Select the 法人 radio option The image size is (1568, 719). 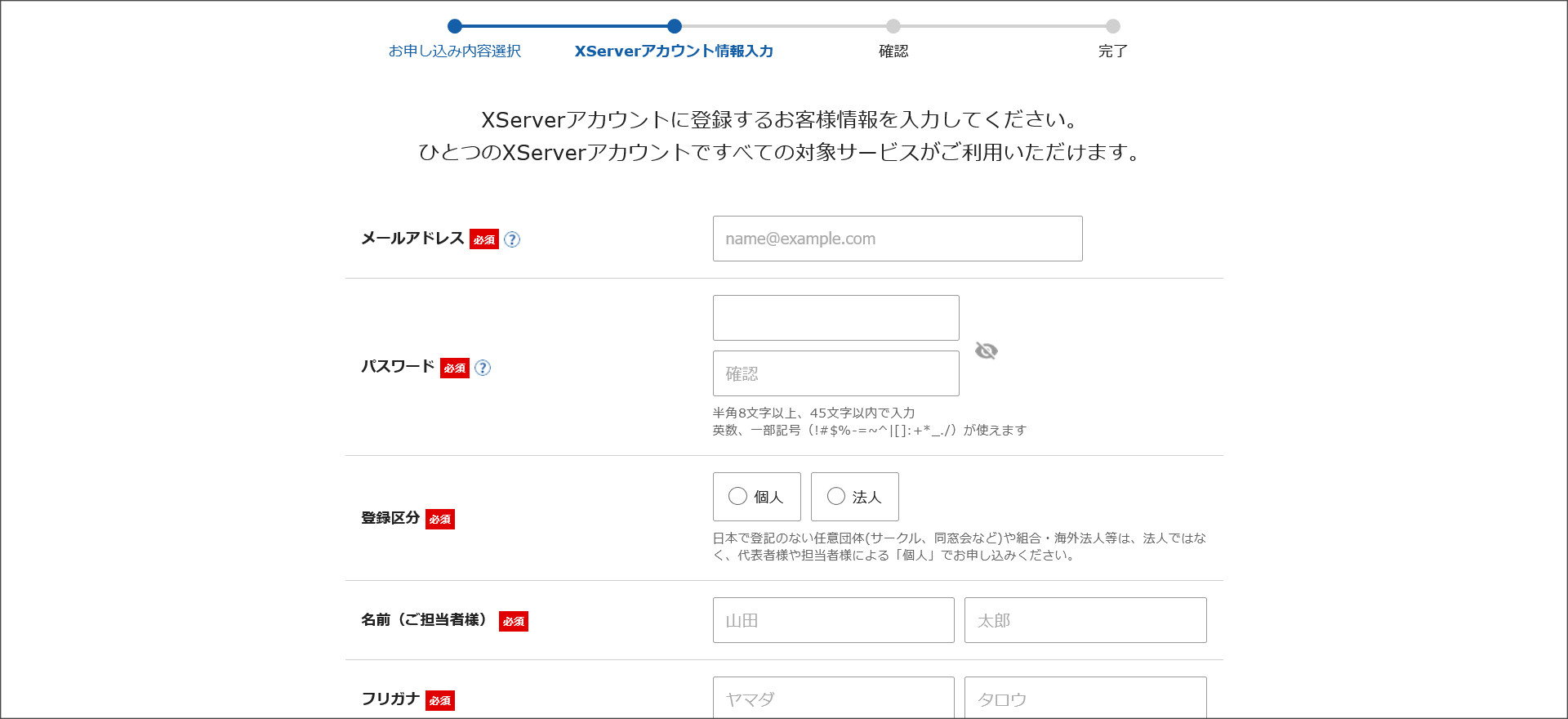tap(855, 497)
